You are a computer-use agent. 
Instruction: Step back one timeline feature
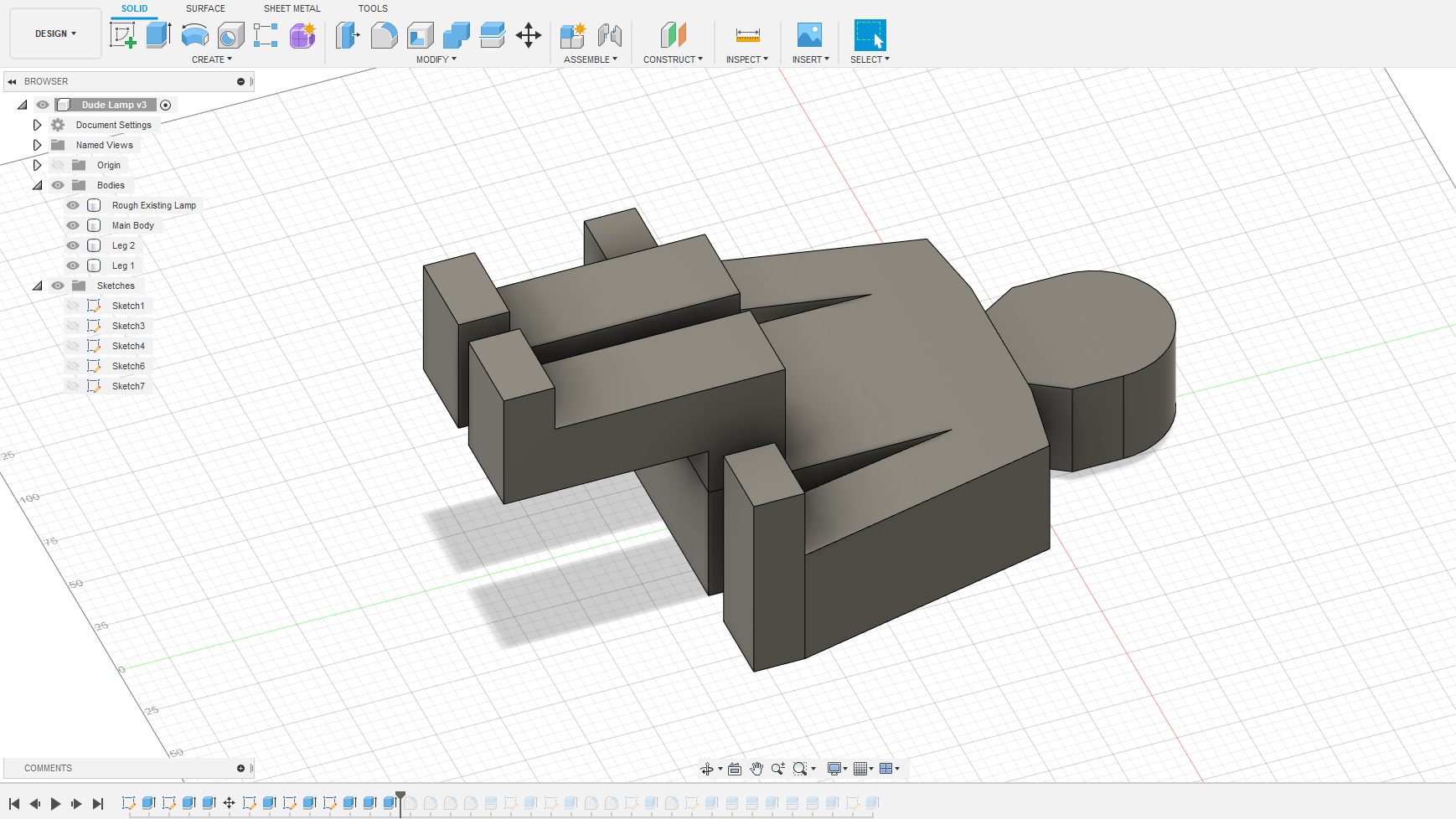pos(35,804)
